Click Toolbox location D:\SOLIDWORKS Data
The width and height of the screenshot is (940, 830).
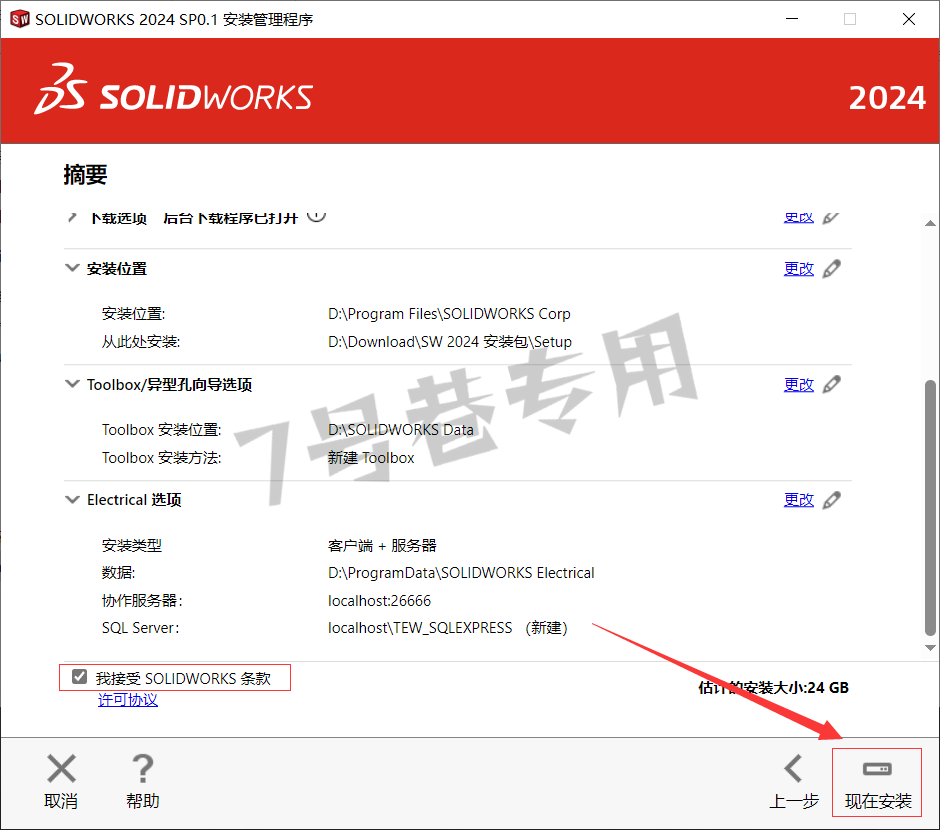(400, 430)
